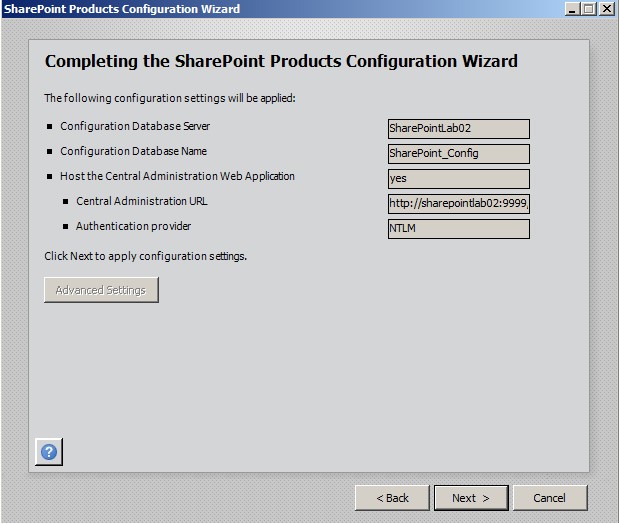The image size is (619, 523).
Task: Click the Host Central Administration Web Application label
Action: [x=177, y=177]
